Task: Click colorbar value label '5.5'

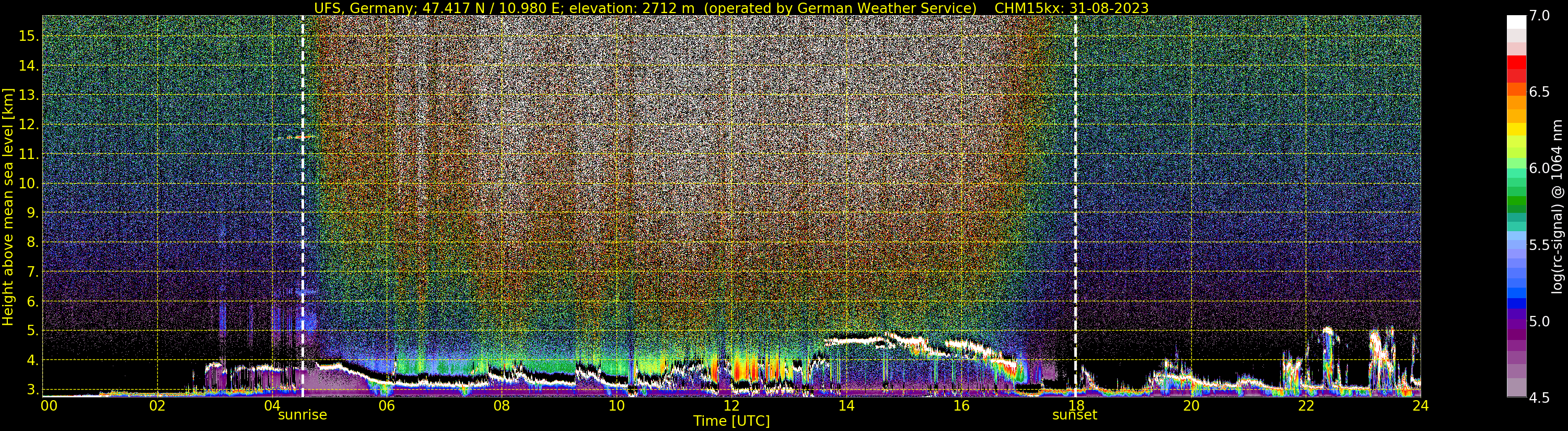Action: click(x=1539, y=245)
